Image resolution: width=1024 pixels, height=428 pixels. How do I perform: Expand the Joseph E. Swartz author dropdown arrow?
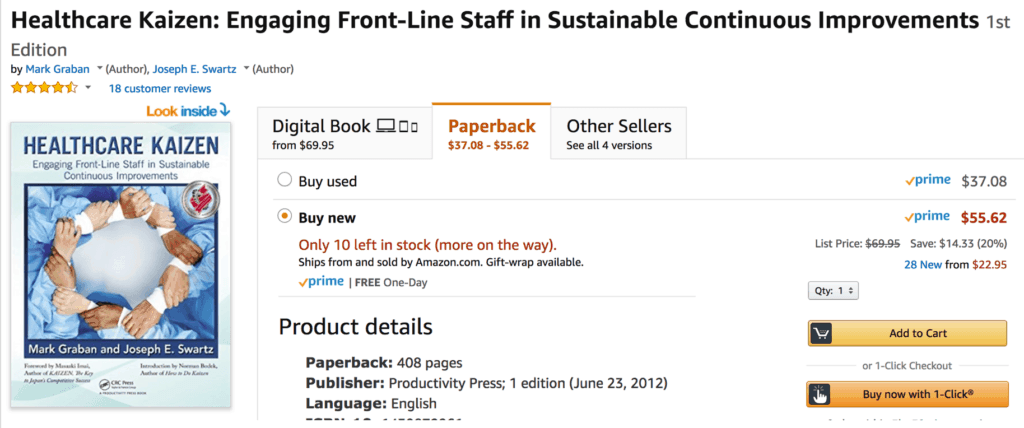click(x=246, y=69)
